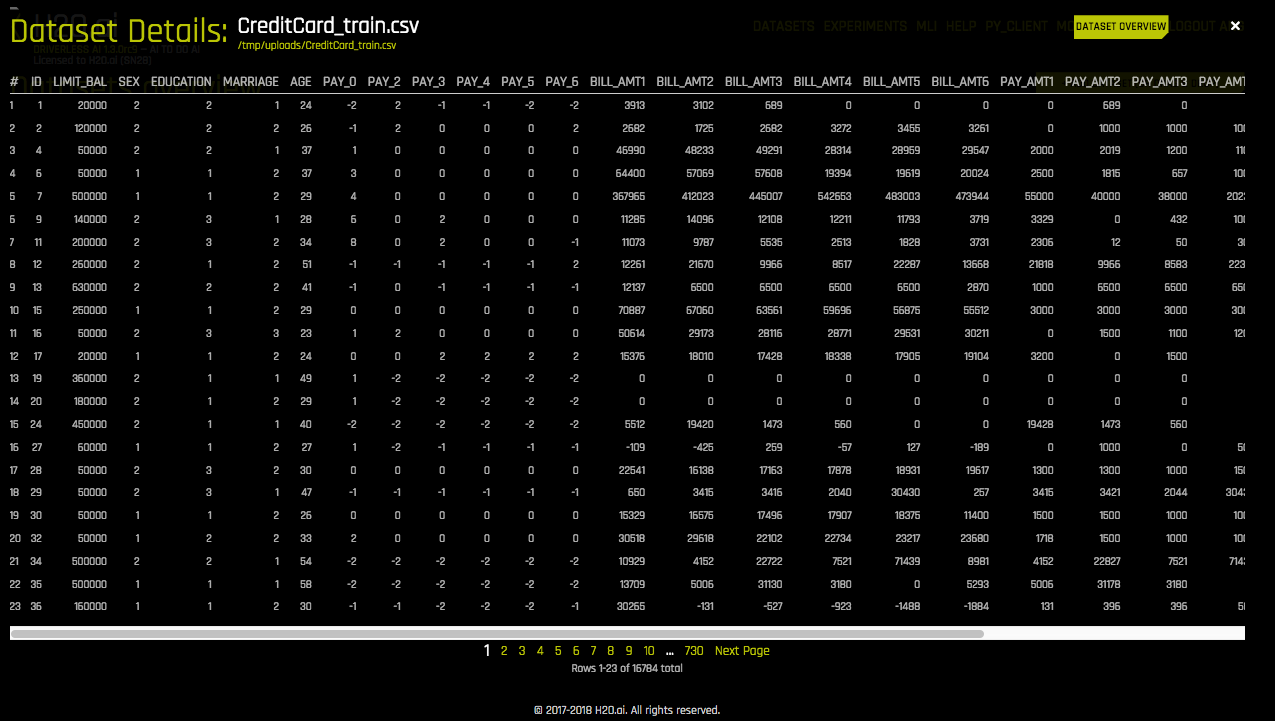Image resolution: width=1275 pixels, height=721 pixels.
Task: Click the pagination ellipsis
Action: [x=669, y=650]
